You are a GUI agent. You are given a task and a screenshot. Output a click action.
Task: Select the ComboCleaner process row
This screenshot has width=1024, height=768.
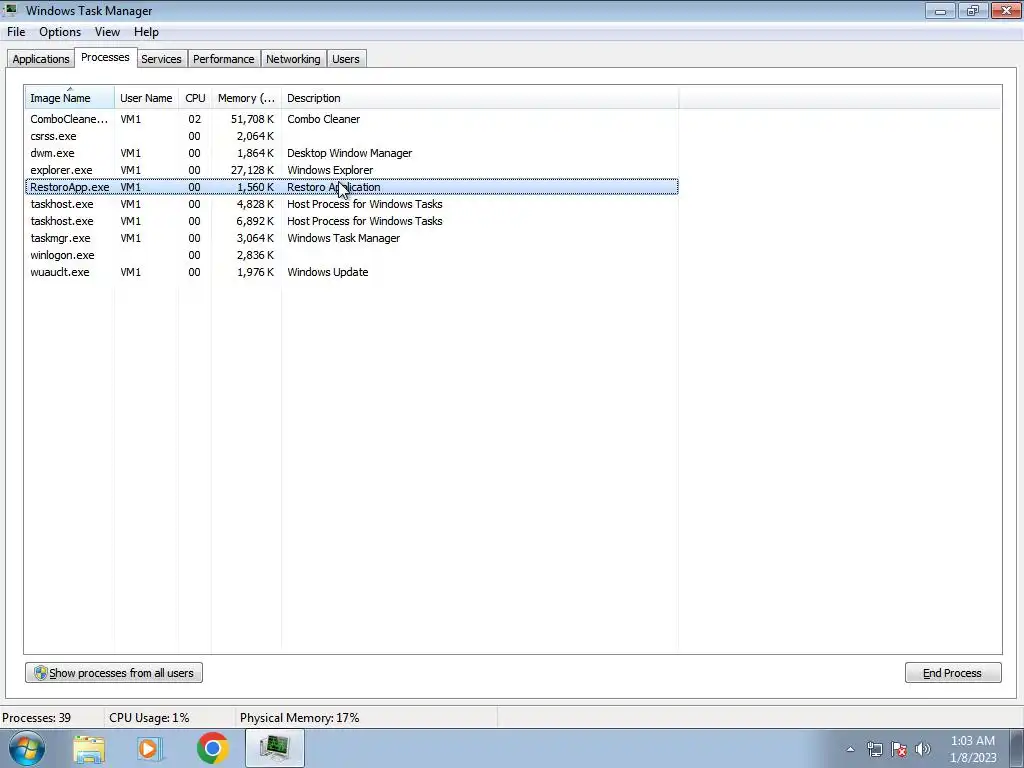352,119
